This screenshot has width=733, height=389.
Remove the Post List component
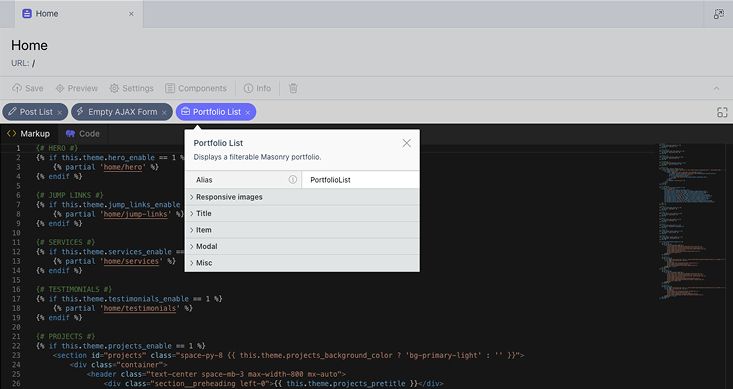(x=60, y=113)
